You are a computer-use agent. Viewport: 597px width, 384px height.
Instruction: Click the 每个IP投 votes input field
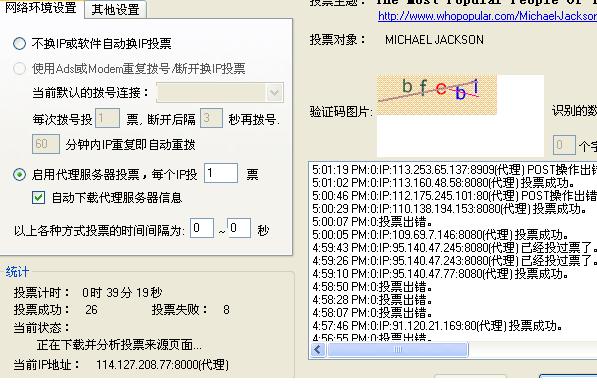click(x=221, y=173)
